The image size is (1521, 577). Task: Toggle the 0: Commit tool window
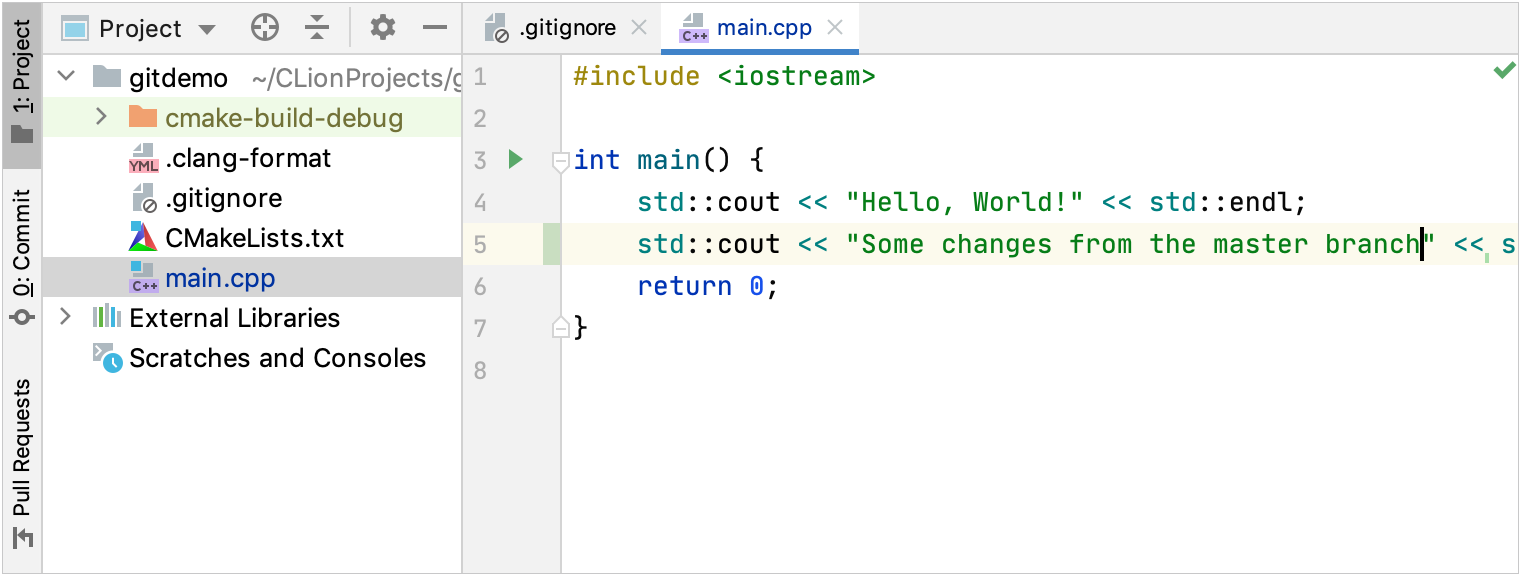pyautogui.click(x=22, y=255)
